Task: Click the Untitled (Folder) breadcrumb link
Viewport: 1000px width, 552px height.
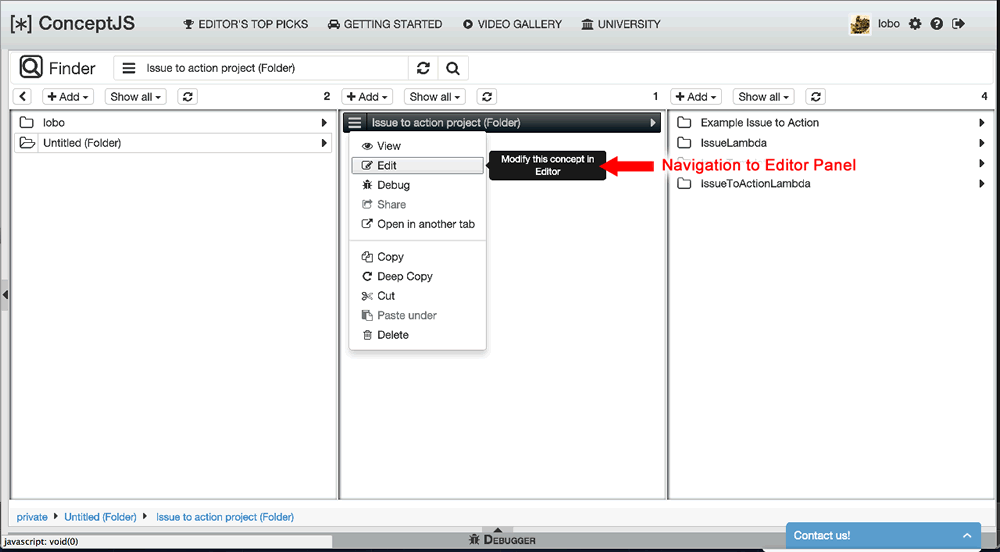Action: tap(100, 517)
